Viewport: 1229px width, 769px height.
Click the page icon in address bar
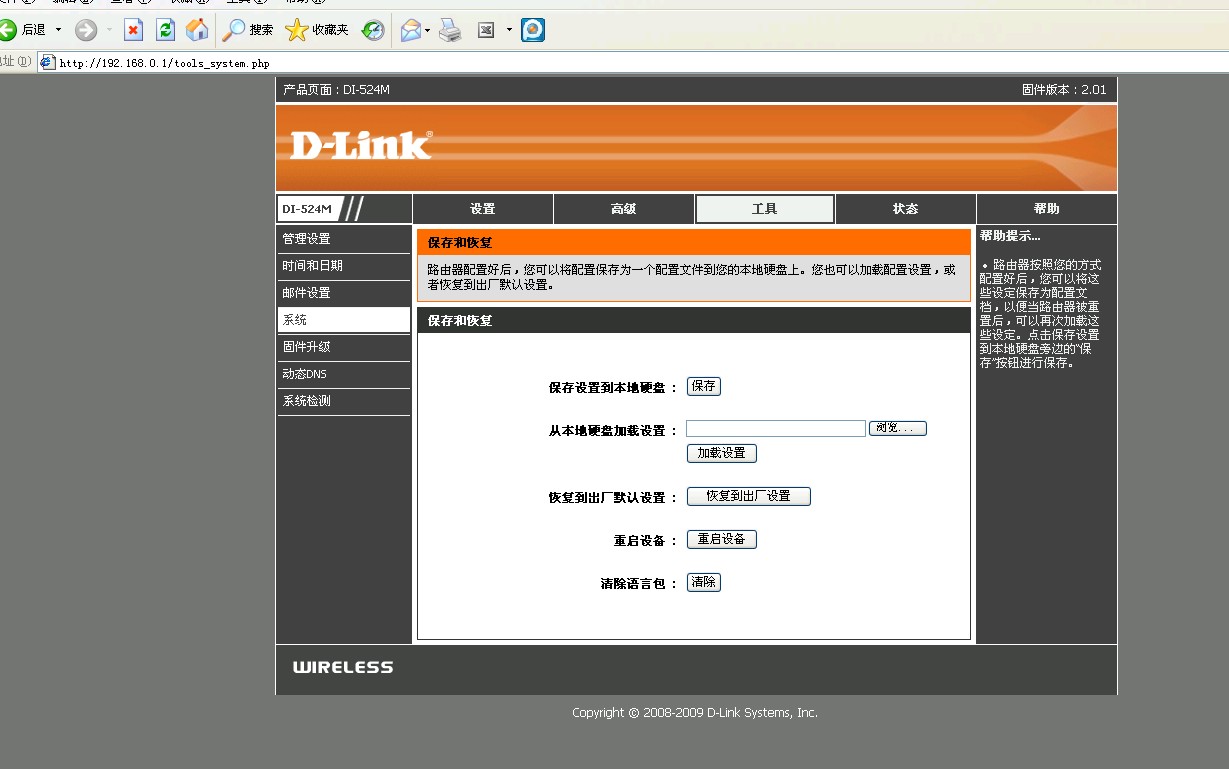47,62
